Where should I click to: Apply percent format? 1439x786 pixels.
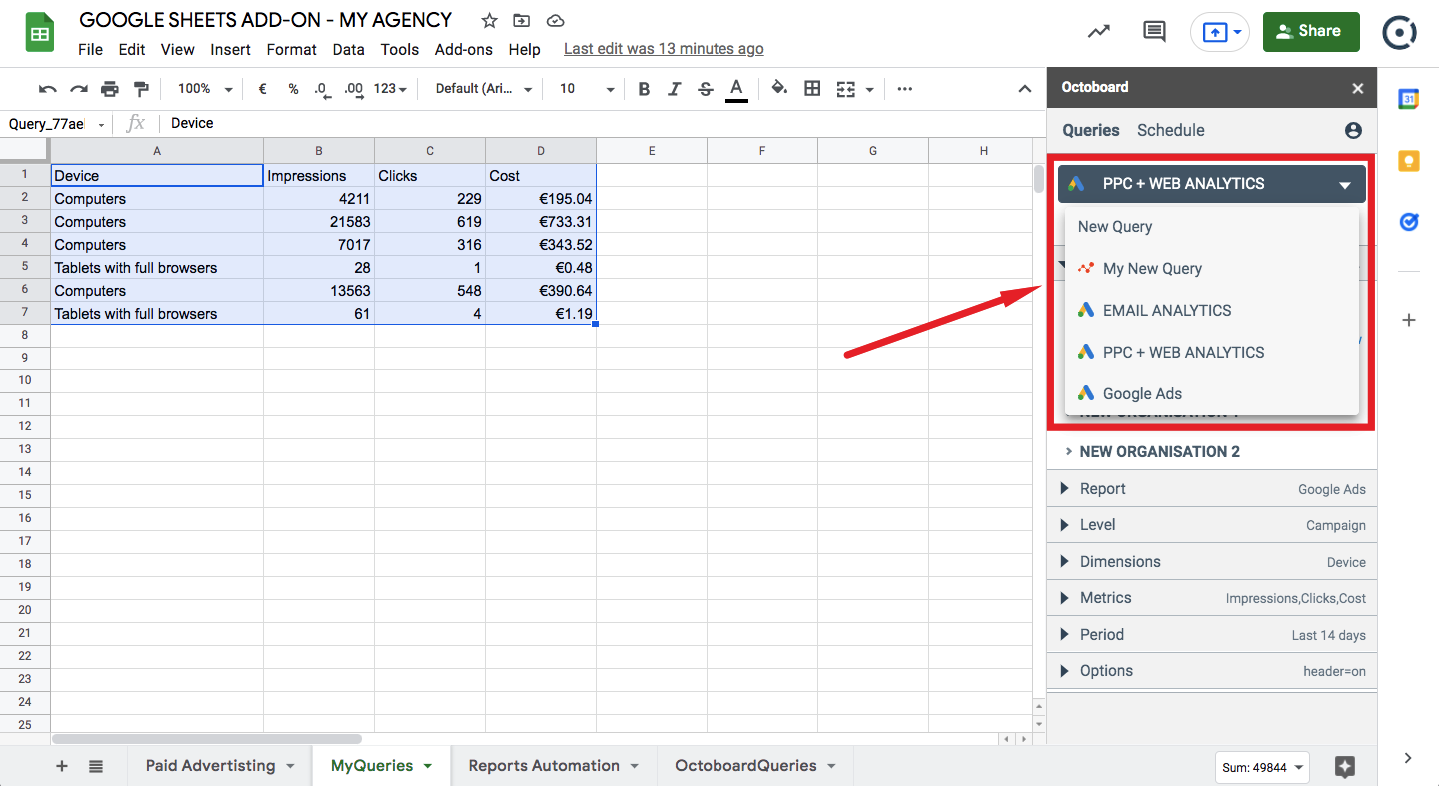(293, 89)
